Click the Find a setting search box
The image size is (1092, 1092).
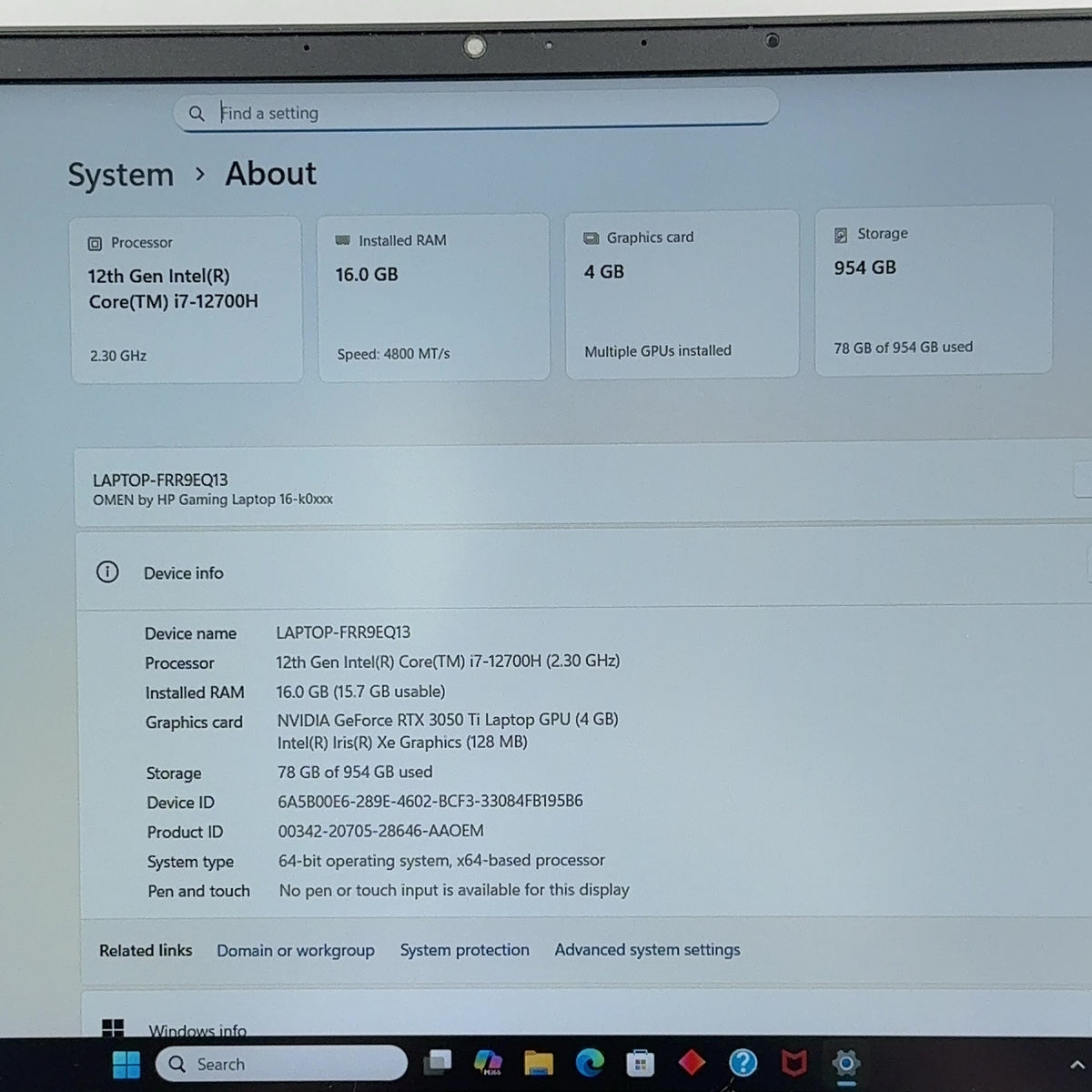(x=476, y=111)
